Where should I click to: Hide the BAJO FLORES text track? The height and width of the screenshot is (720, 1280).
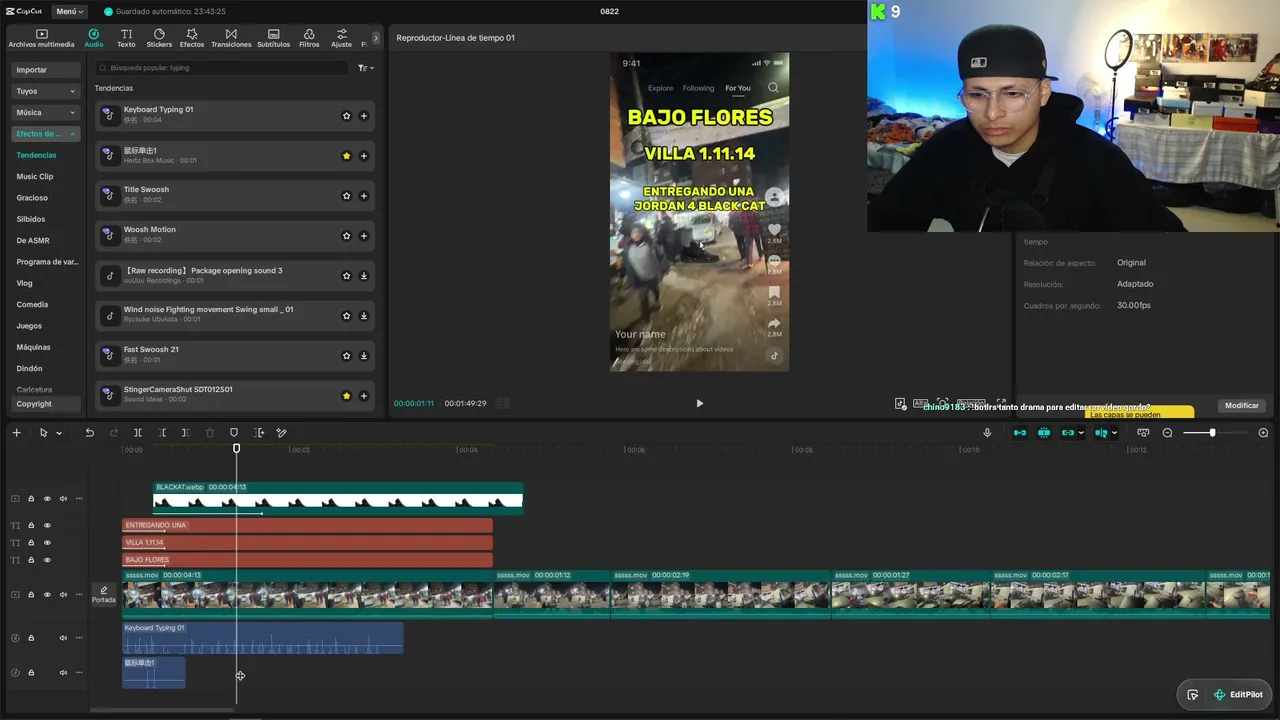point(47,559)
